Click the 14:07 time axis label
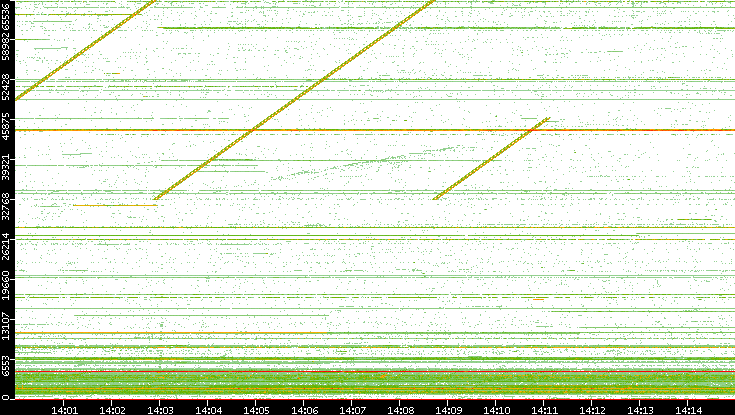Viewport: 735px width, 415px height. (352, 410)
